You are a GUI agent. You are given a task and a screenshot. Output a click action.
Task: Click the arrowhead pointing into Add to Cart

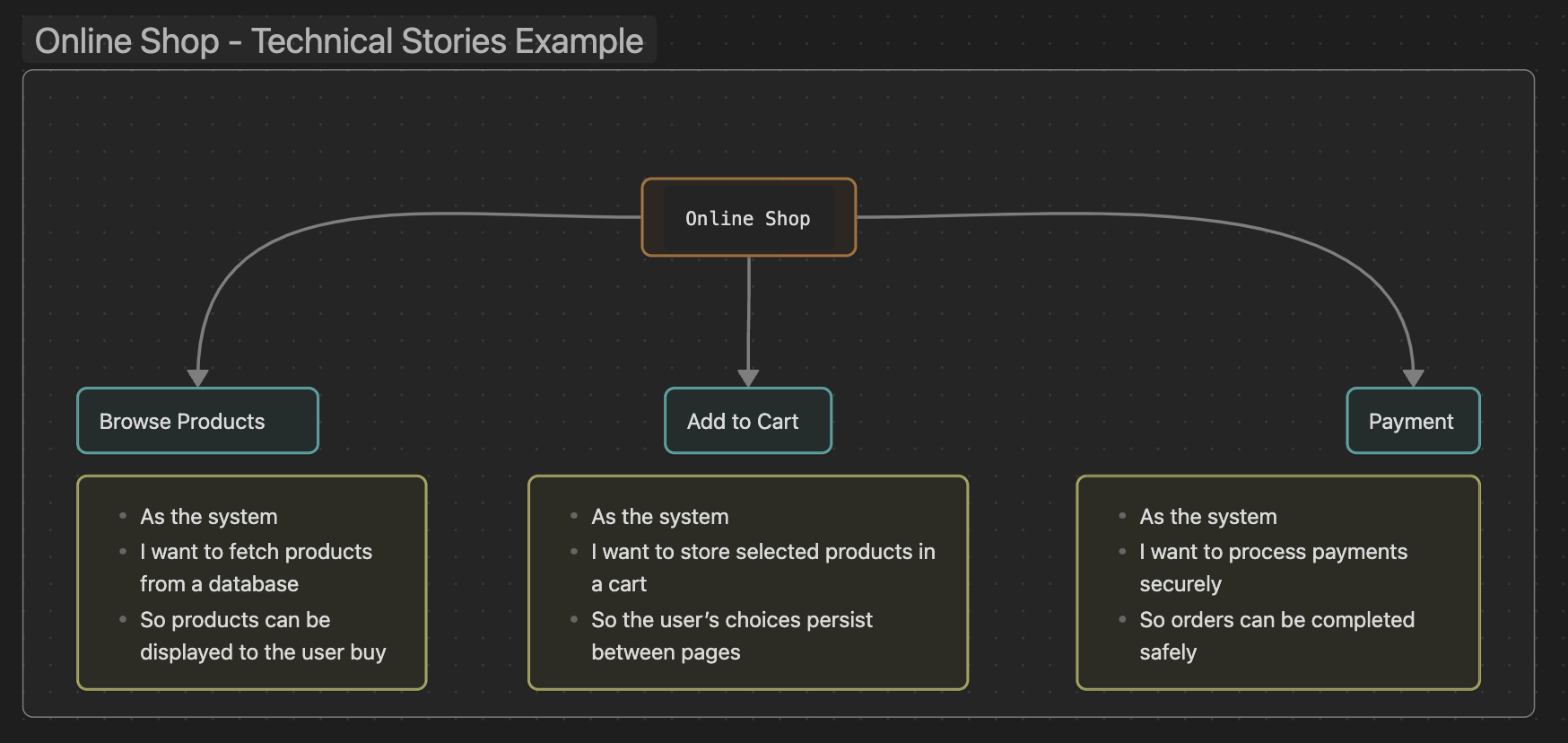pos(748,378)
